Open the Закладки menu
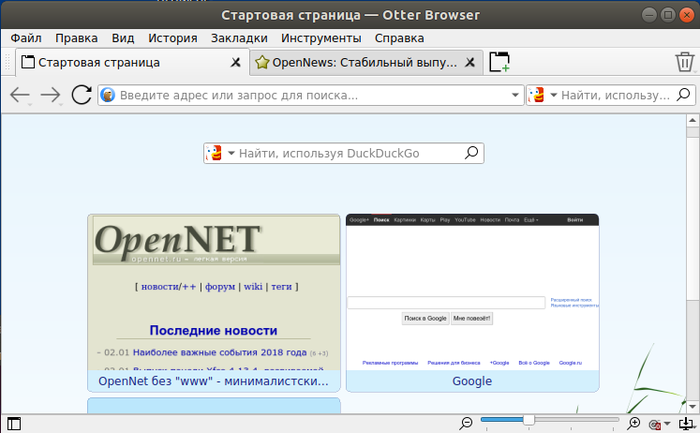Screen dimensions: 700x433 tap(239, 38)
